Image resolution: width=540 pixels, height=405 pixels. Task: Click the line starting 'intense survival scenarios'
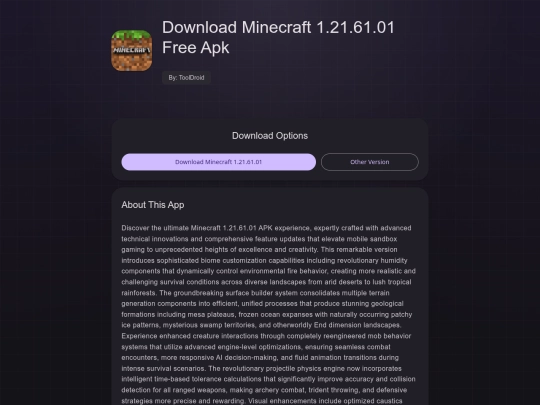pyautogui.click(x=261, y=368)
